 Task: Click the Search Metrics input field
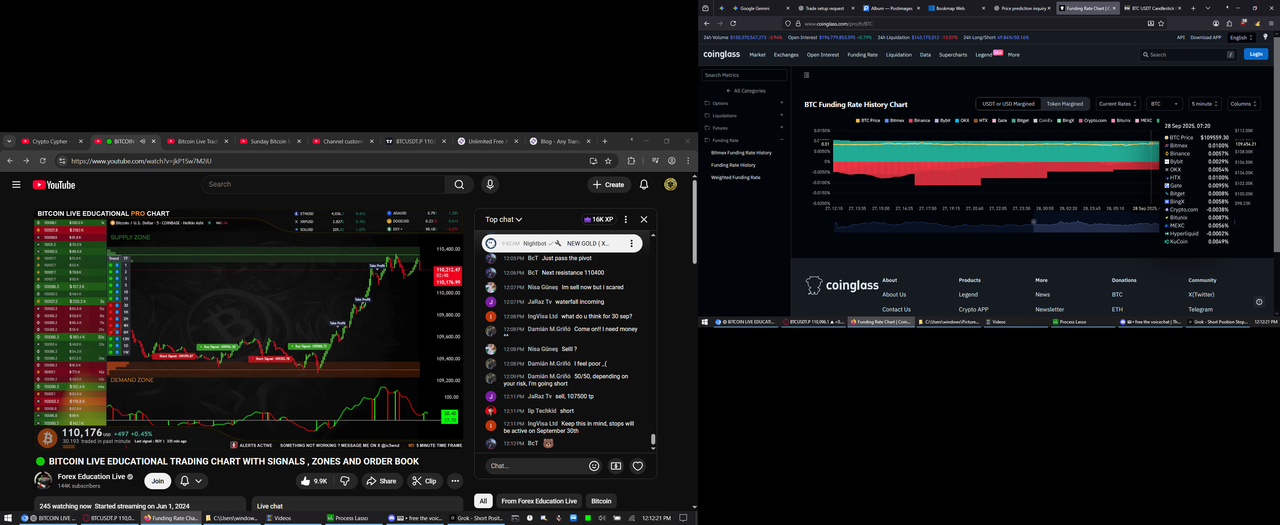pos(745,75)
